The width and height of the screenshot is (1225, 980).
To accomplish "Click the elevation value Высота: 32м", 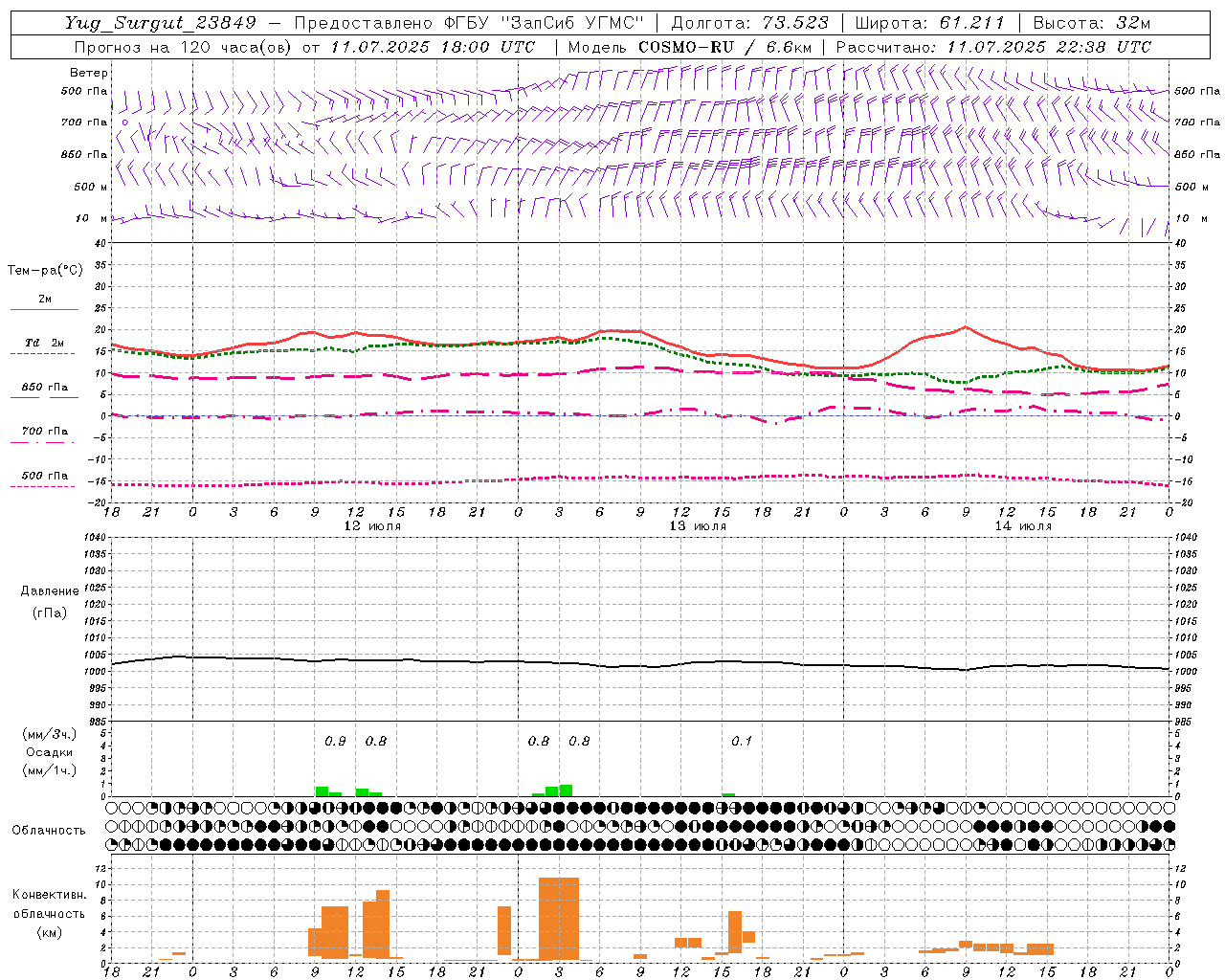I will pos(1091,23).
